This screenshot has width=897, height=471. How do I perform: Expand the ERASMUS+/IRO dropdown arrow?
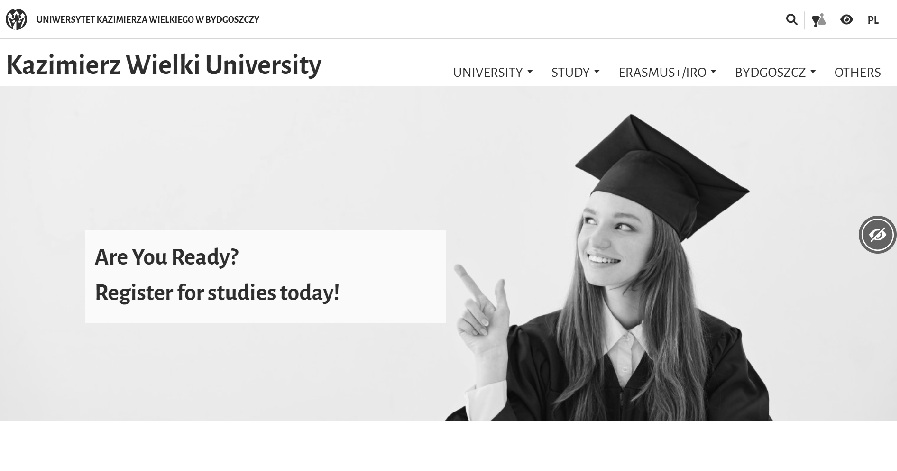[x=713, y=72]
